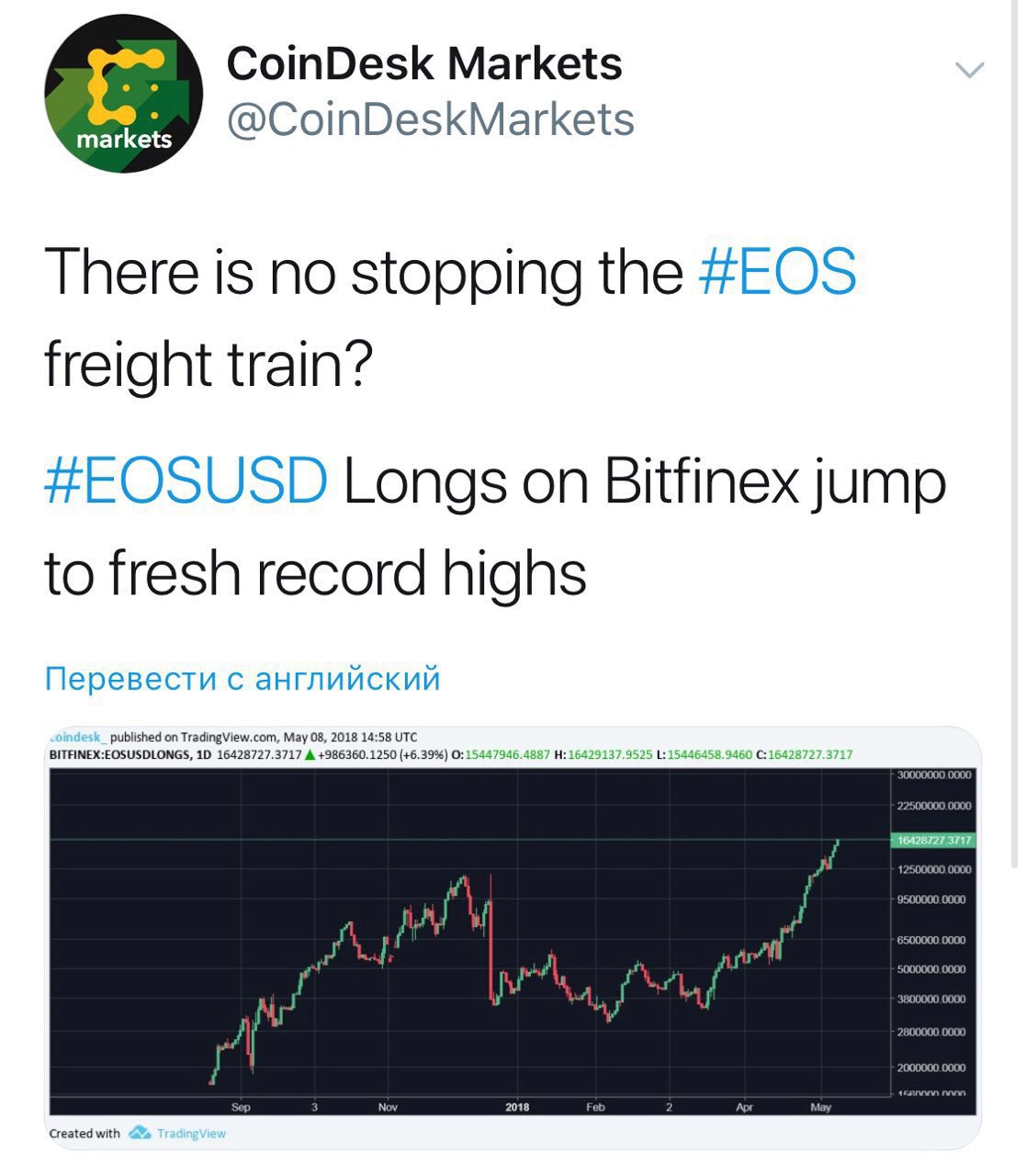The image size is (1026, 1176).
Task: Click the 'TradingView' text under the chart
Action: point(191,1134)
